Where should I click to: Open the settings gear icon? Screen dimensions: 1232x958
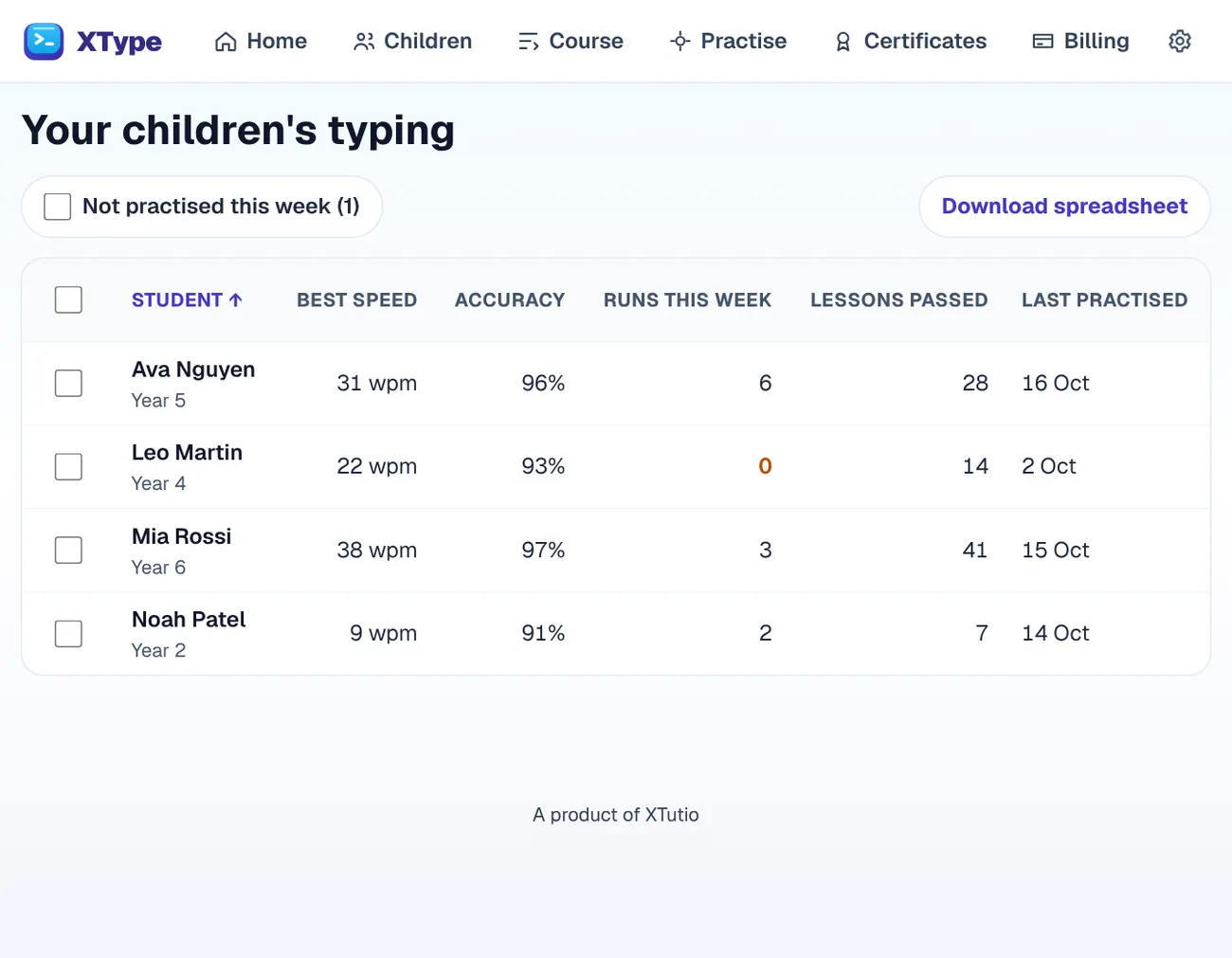click(1180, 41)
